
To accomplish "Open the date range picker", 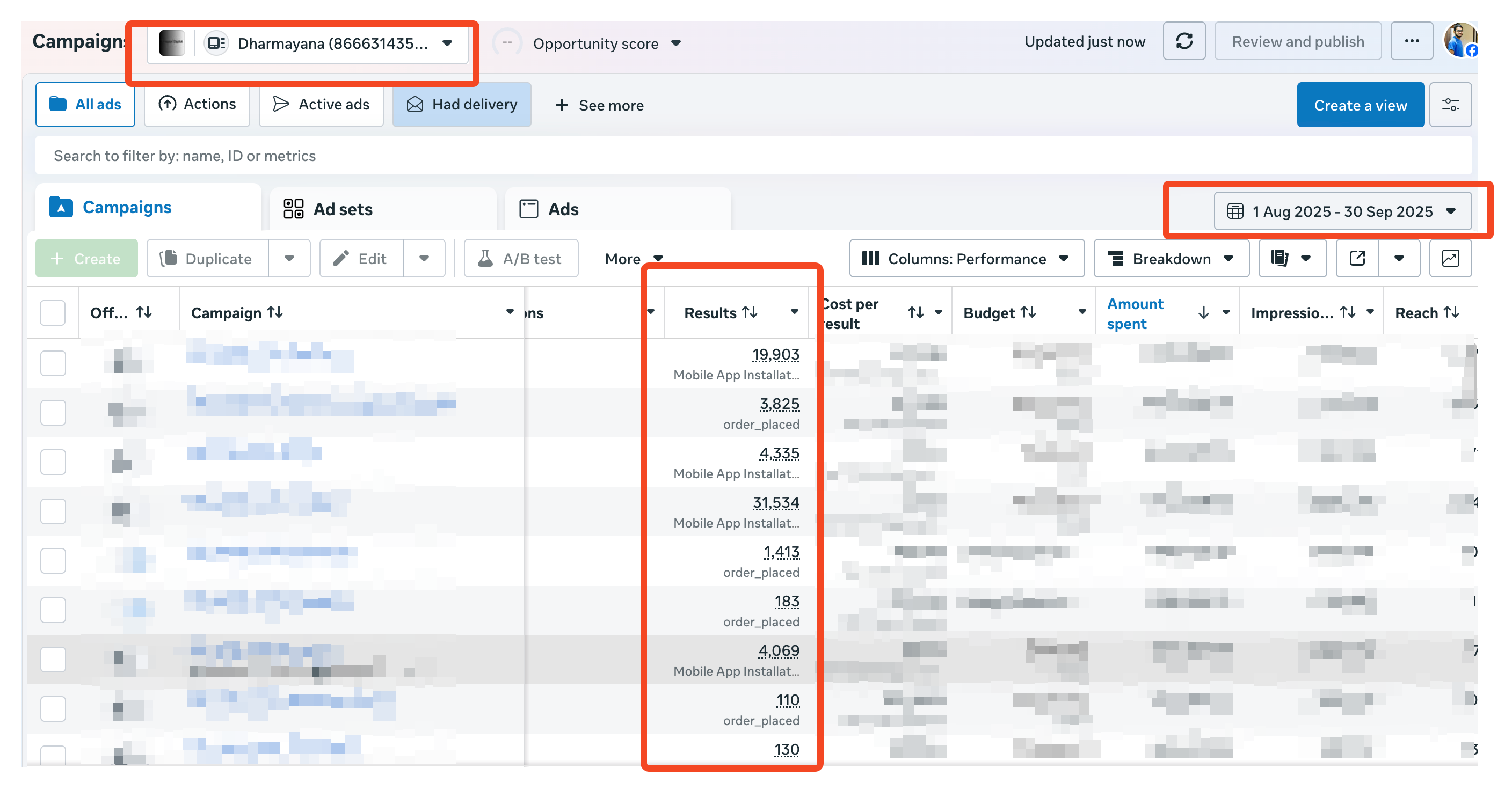I will pyautogui.click(x=1343, y=211).
